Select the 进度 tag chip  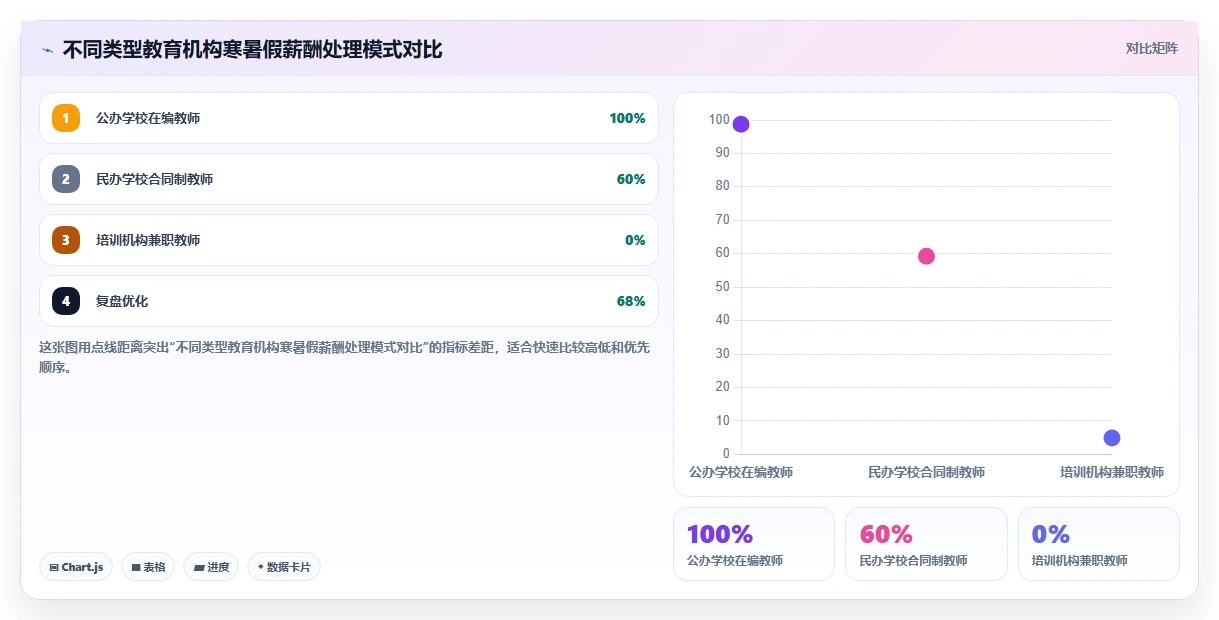[211, 567]
